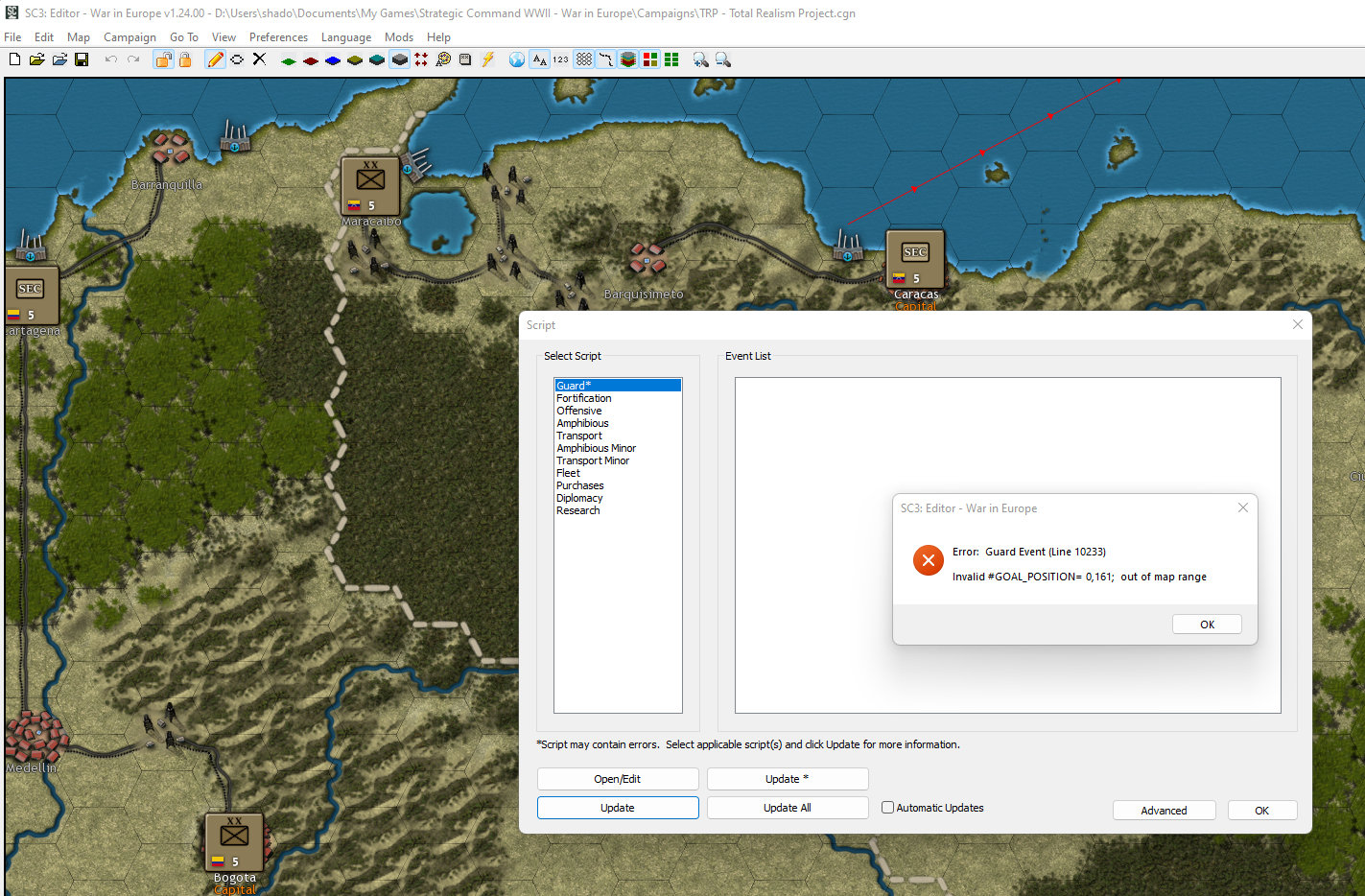Select Amphibious in the script list
Screen dimensions: 1365x896
pyautogui.click(x=618, y=423)
